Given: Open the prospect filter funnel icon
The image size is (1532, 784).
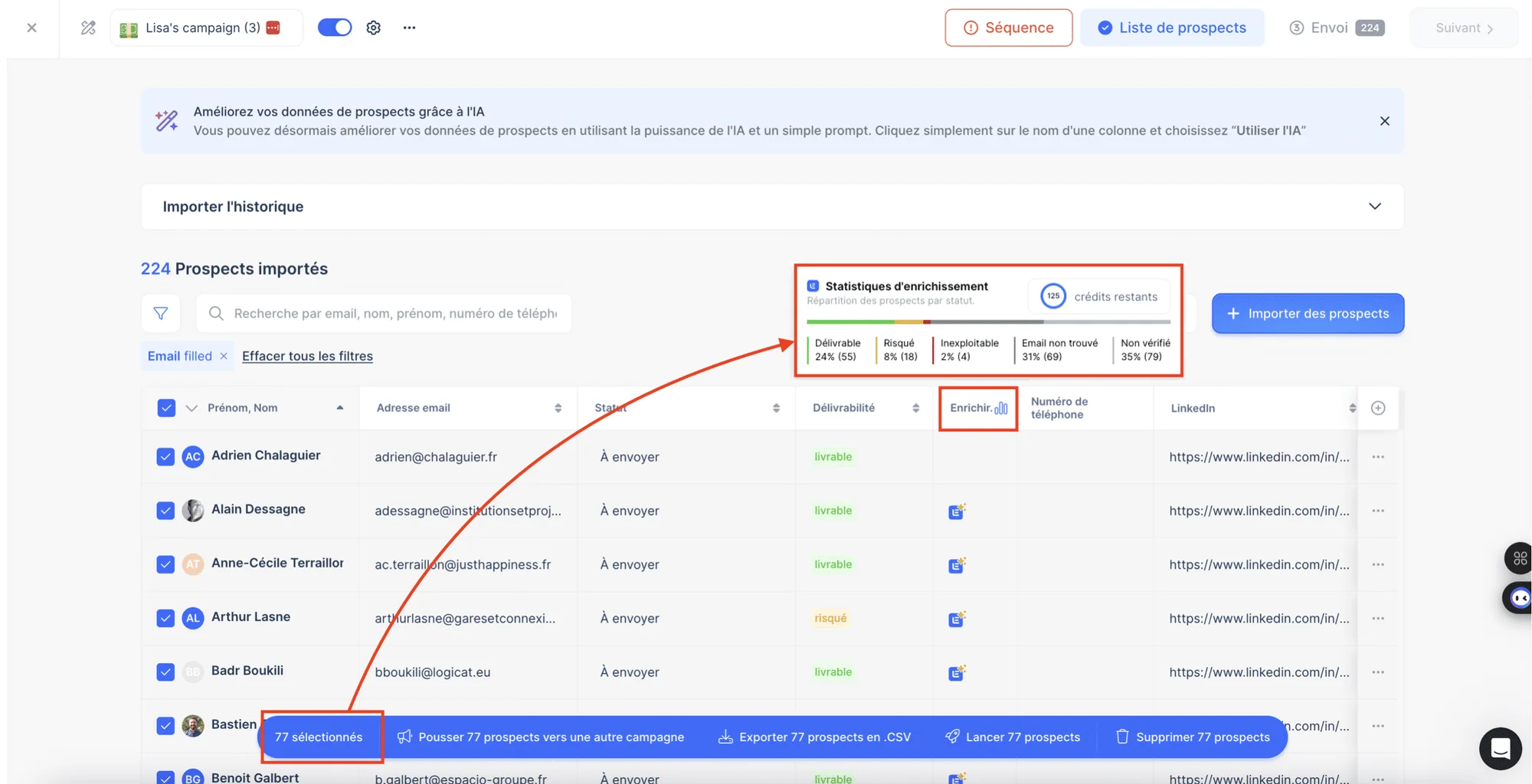Looking at the screenshot, I should (161, 313).
